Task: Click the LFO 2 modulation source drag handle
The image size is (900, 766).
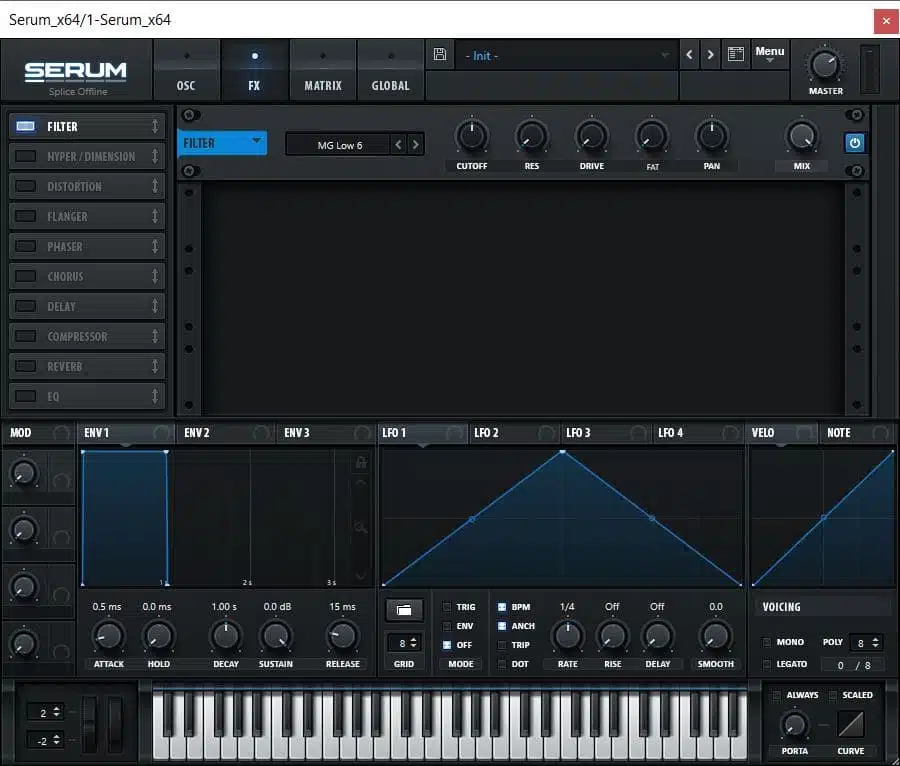Action: click(546, 433)
